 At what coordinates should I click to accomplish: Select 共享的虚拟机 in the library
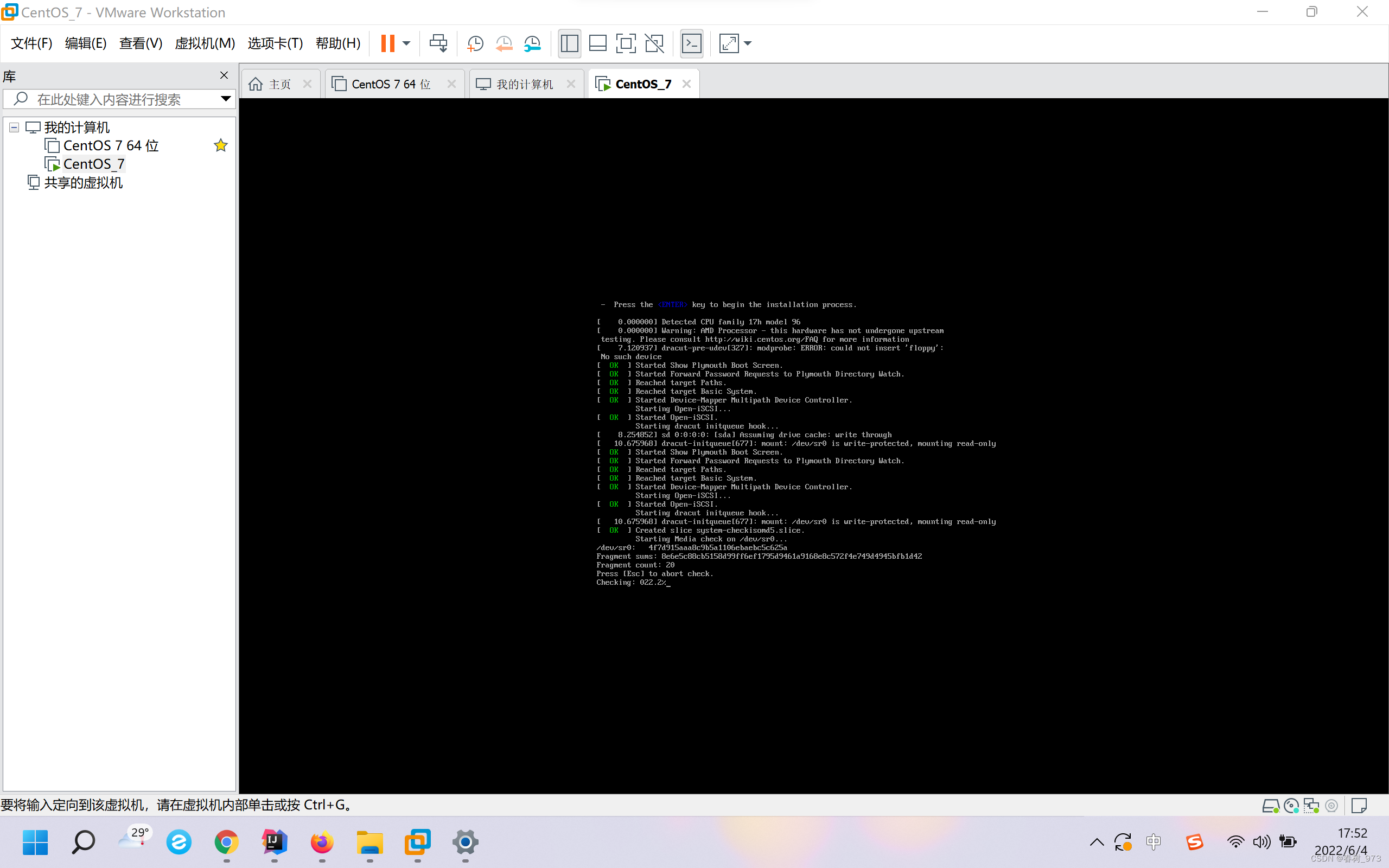point(83,183)
